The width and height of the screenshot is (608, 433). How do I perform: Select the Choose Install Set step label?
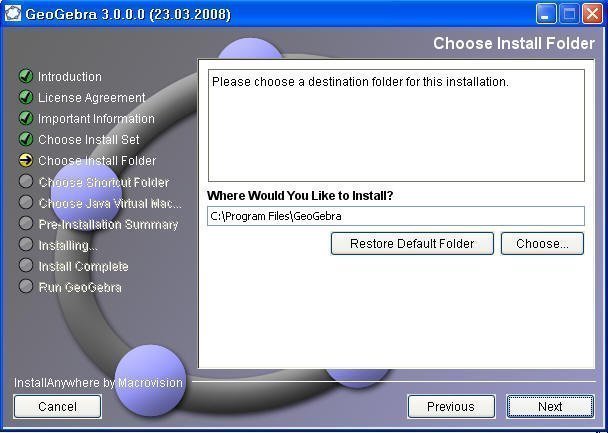click(88, 140)
